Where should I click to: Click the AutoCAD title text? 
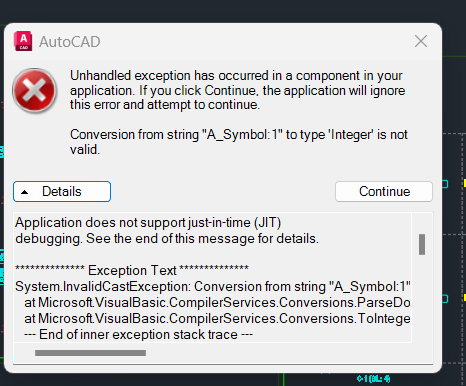pyautogui.click(x=70, y=42)
